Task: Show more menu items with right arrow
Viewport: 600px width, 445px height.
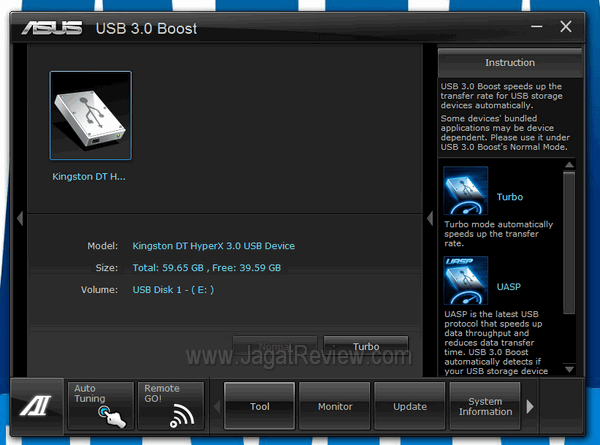Action: tap(530, 406)
